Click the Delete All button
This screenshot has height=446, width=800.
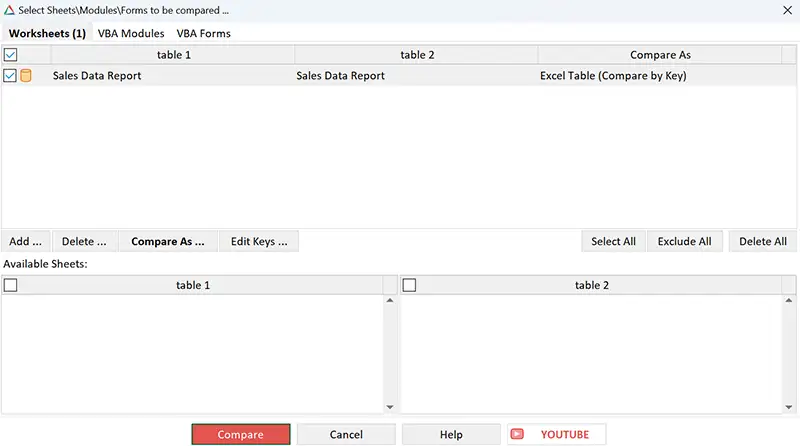(763, 241)
